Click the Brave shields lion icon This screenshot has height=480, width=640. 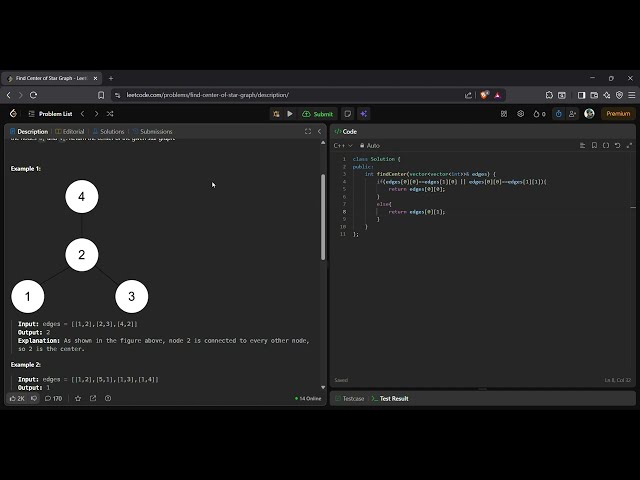tap(484, 95)
